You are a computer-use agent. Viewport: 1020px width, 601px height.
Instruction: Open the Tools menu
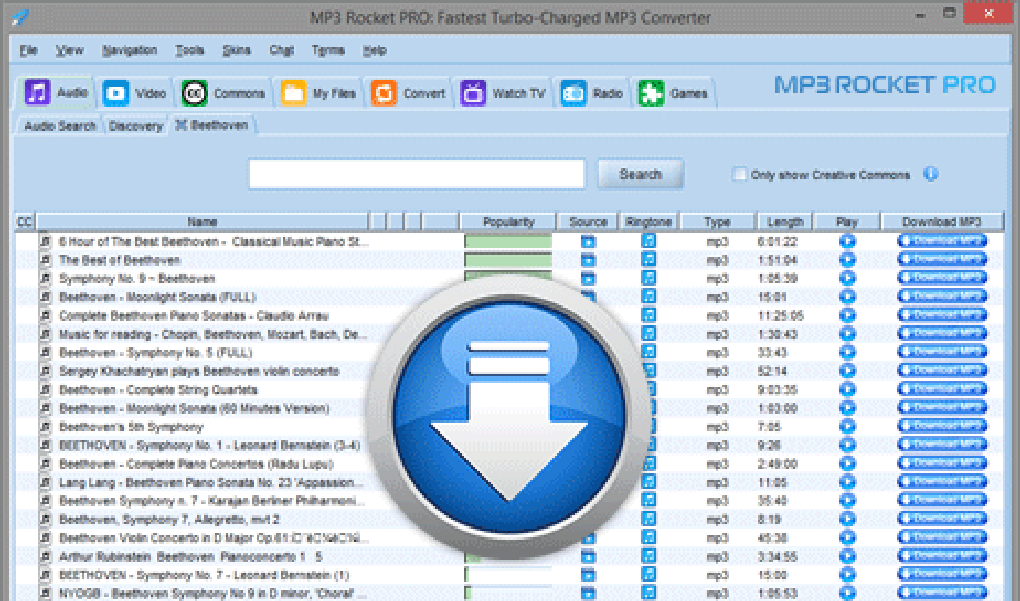pyautogui.click(x=189, y=50)
